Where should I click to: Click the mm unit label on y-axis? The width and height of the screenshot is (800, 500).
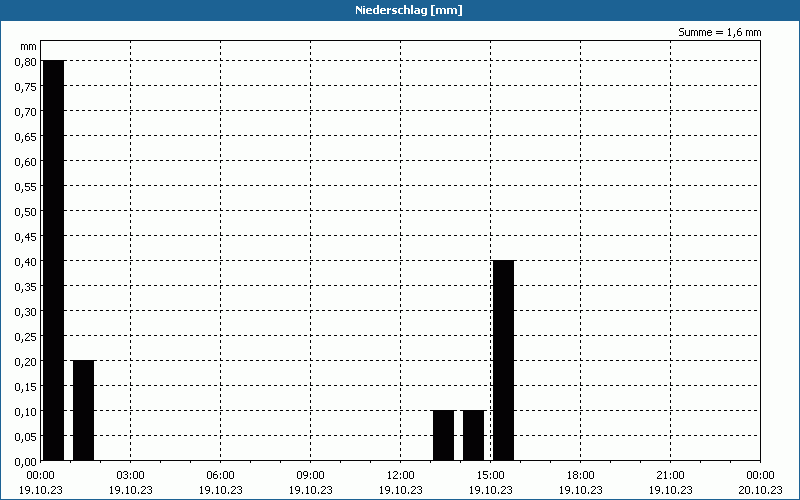pos(29,46)
